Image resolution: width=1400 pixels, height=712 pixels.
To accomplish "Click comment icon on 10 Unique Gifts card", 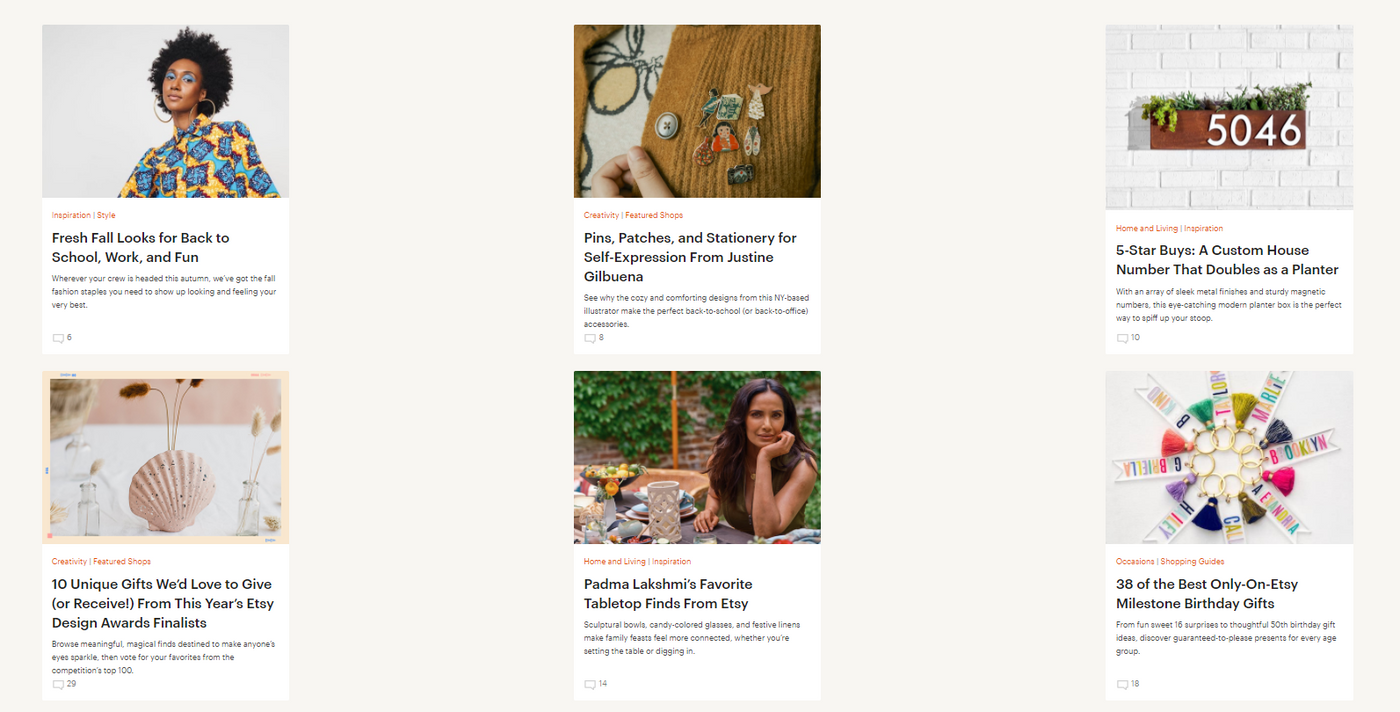I will [x=58, y=685].
